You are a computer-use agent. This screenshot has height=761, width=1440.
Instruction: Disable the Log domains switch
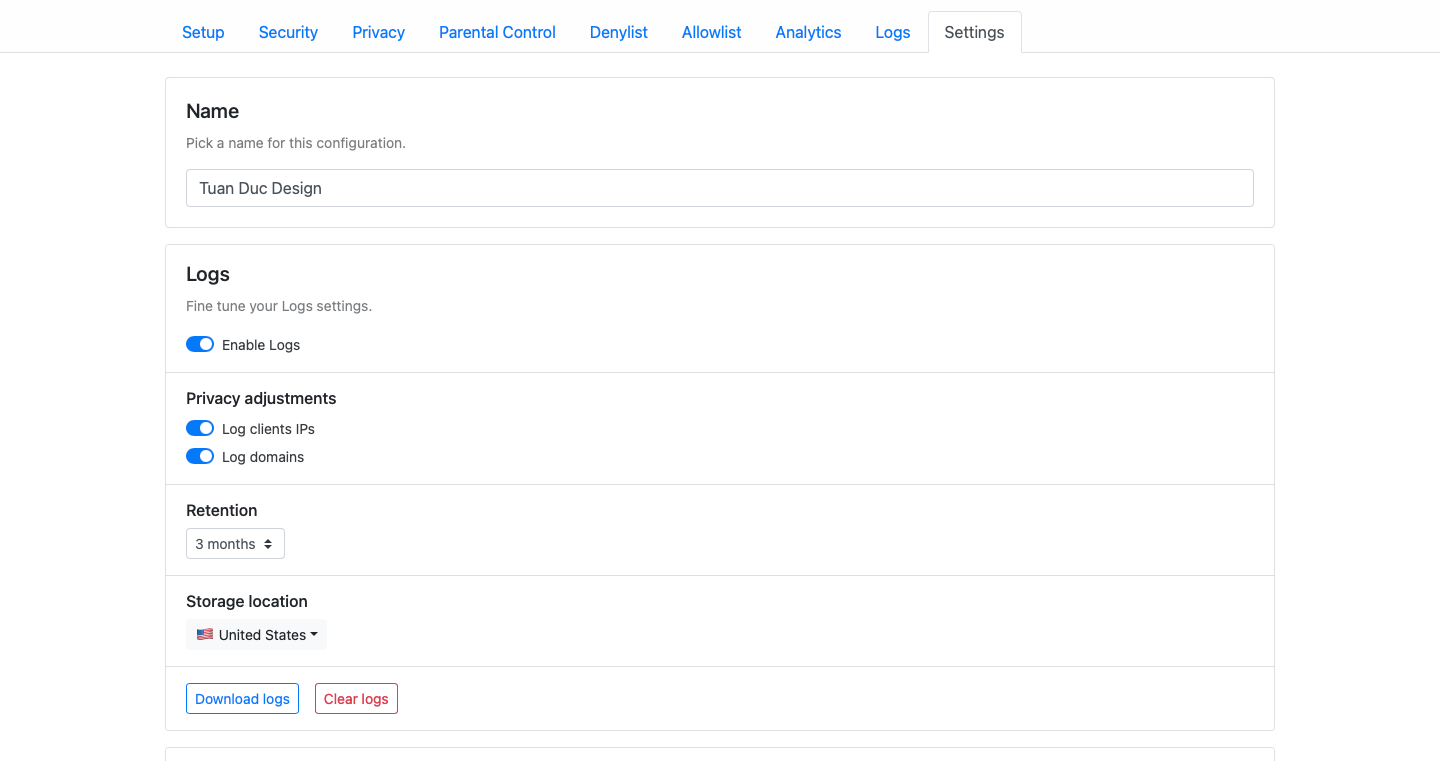pyautogui.click(x=200, y=456)
